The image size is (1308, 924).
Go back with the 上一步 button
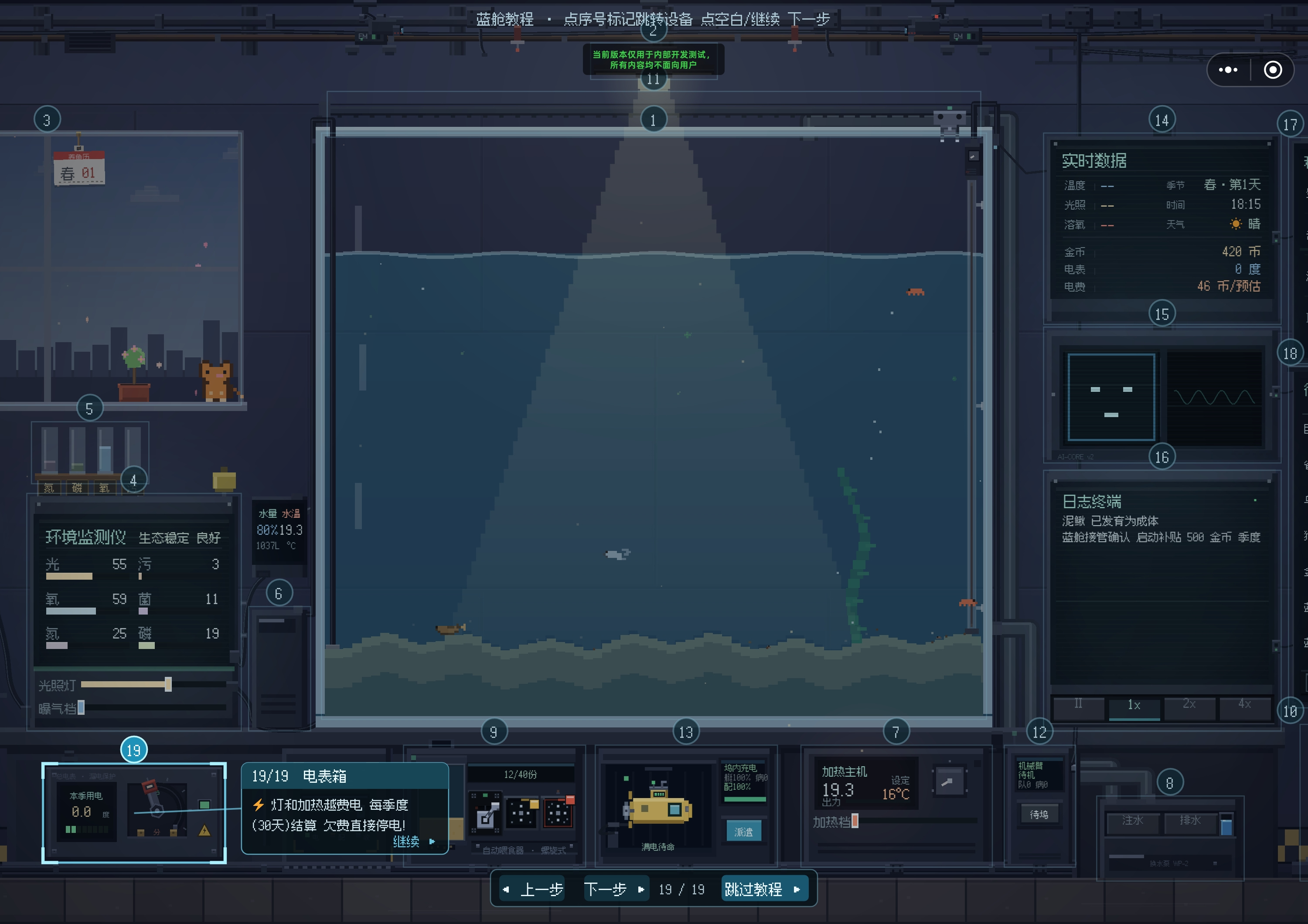coord(533,889)
